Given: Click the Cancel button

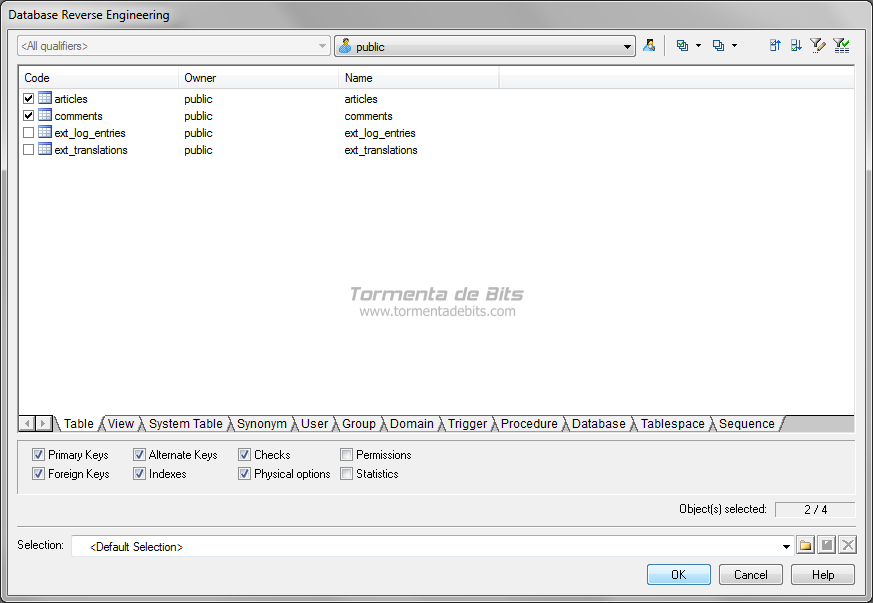Looking at the screenshot, I should point(751,575).
